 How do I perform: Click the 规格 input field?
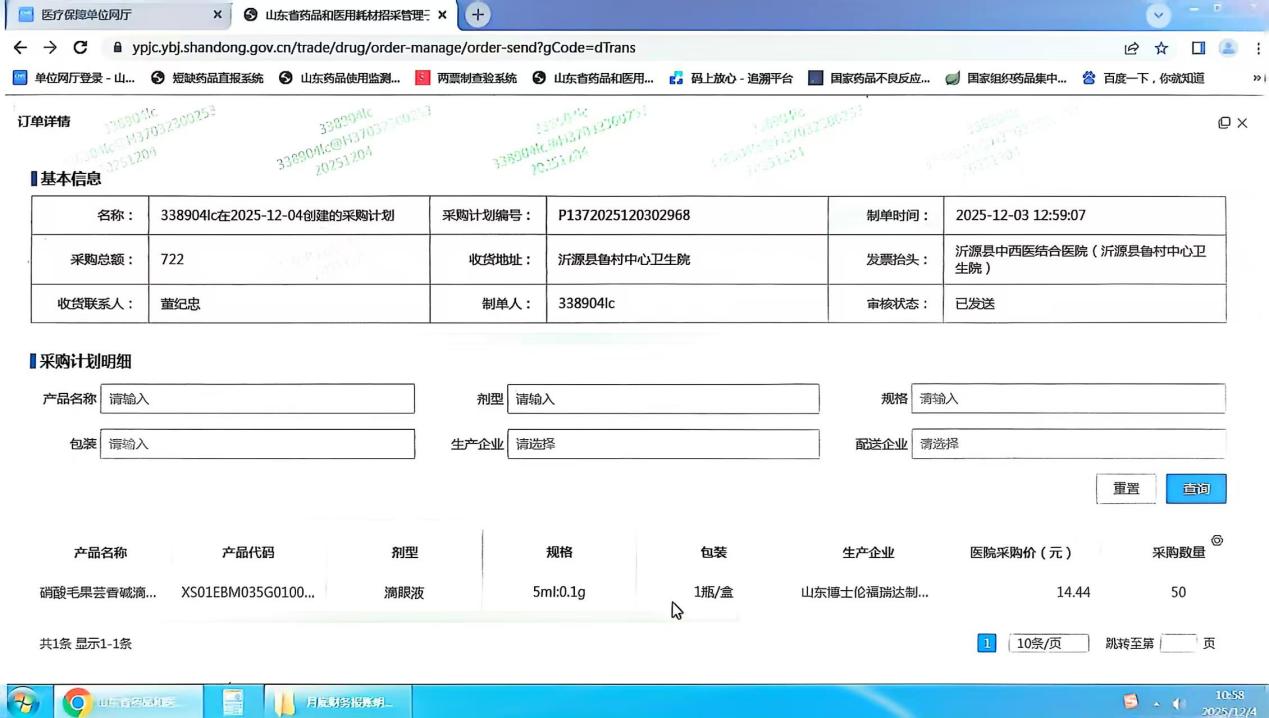tap(1067, 399)
